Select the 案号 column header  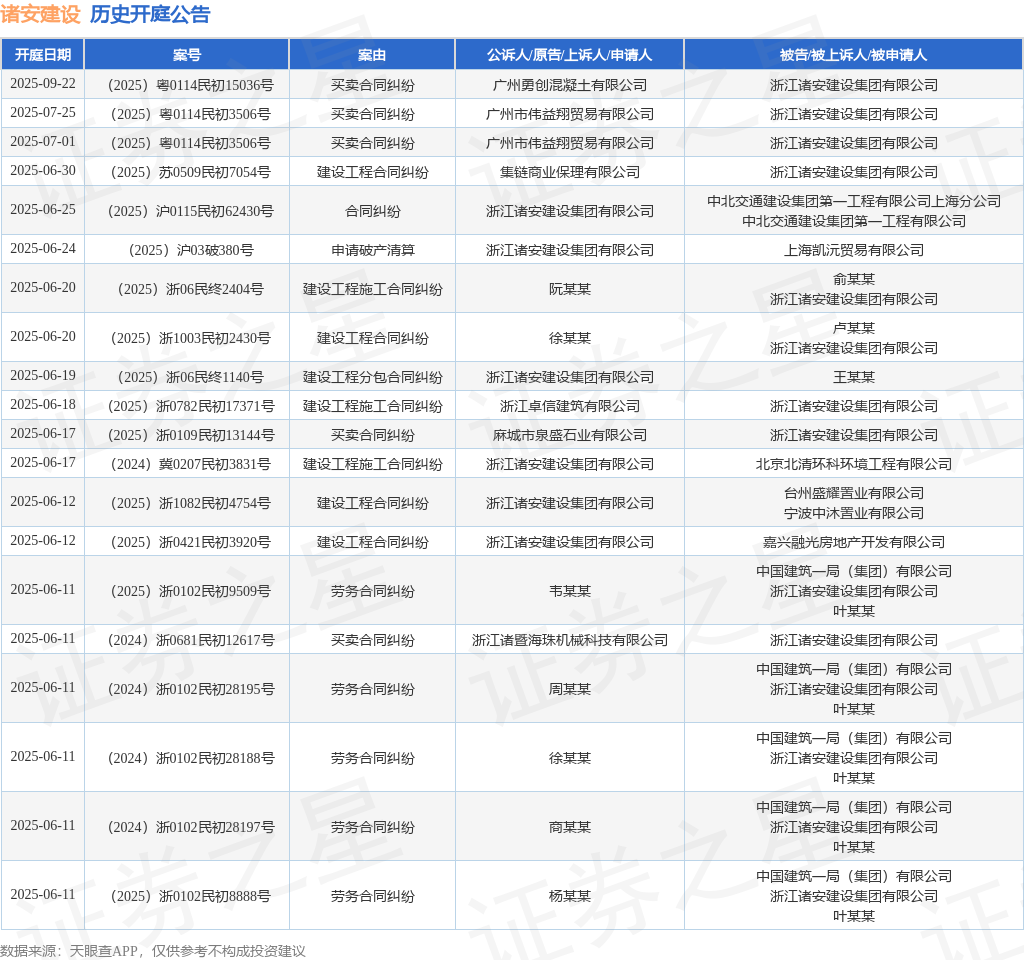187,55
